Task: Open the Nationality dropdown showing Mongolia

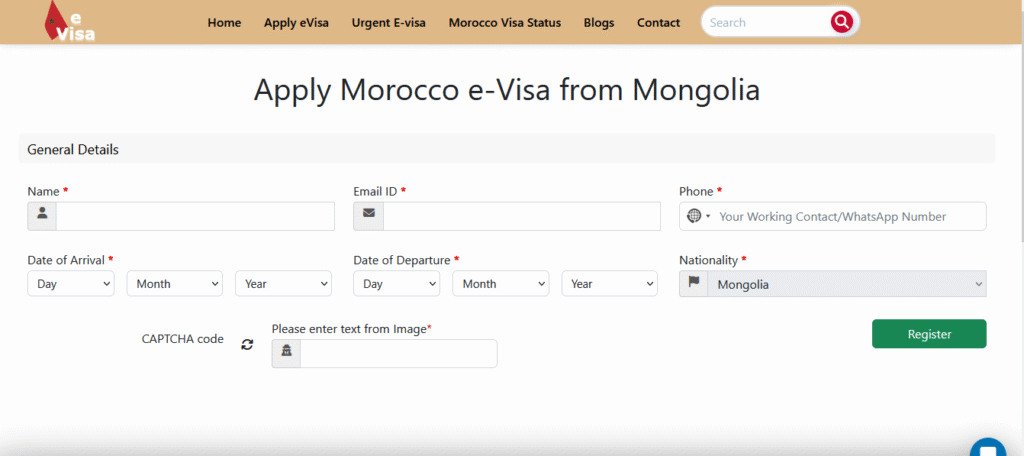Action: [x=846, y=284]
